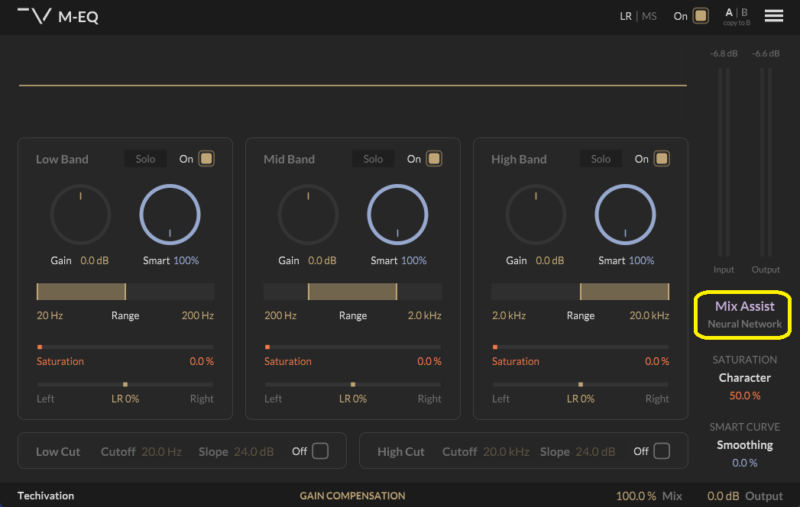Screen dimensions: 800x507
Task: Click the M-EQ logo icon
Action: click(34, 16)
